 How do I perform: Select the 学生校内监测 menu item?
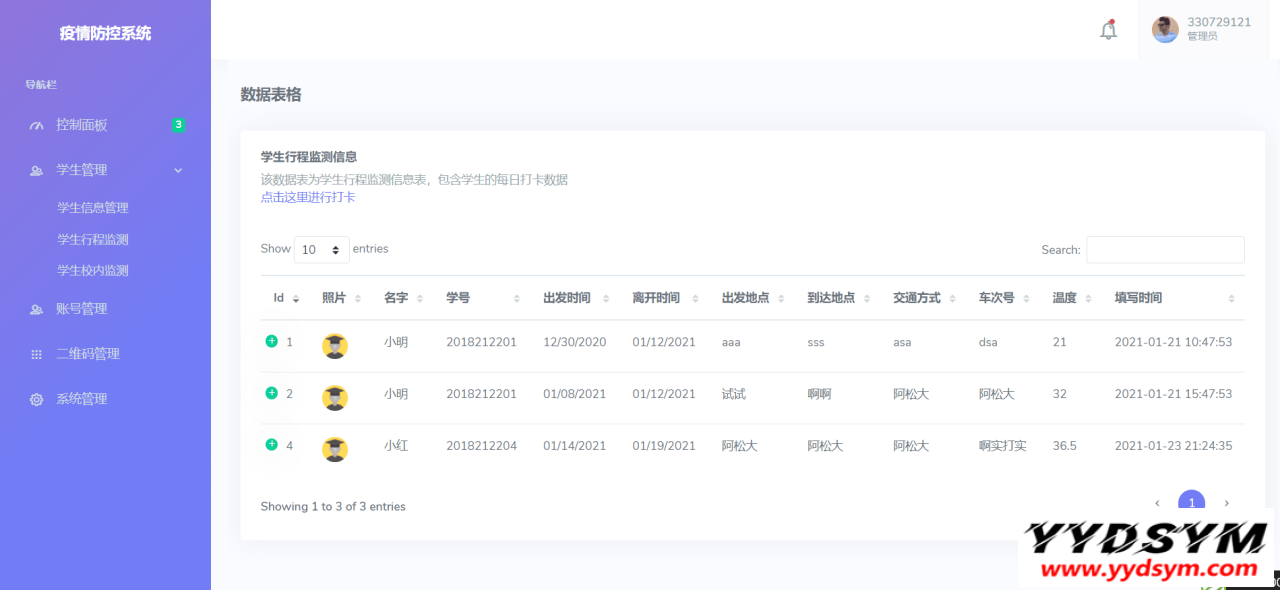[95, 270]
